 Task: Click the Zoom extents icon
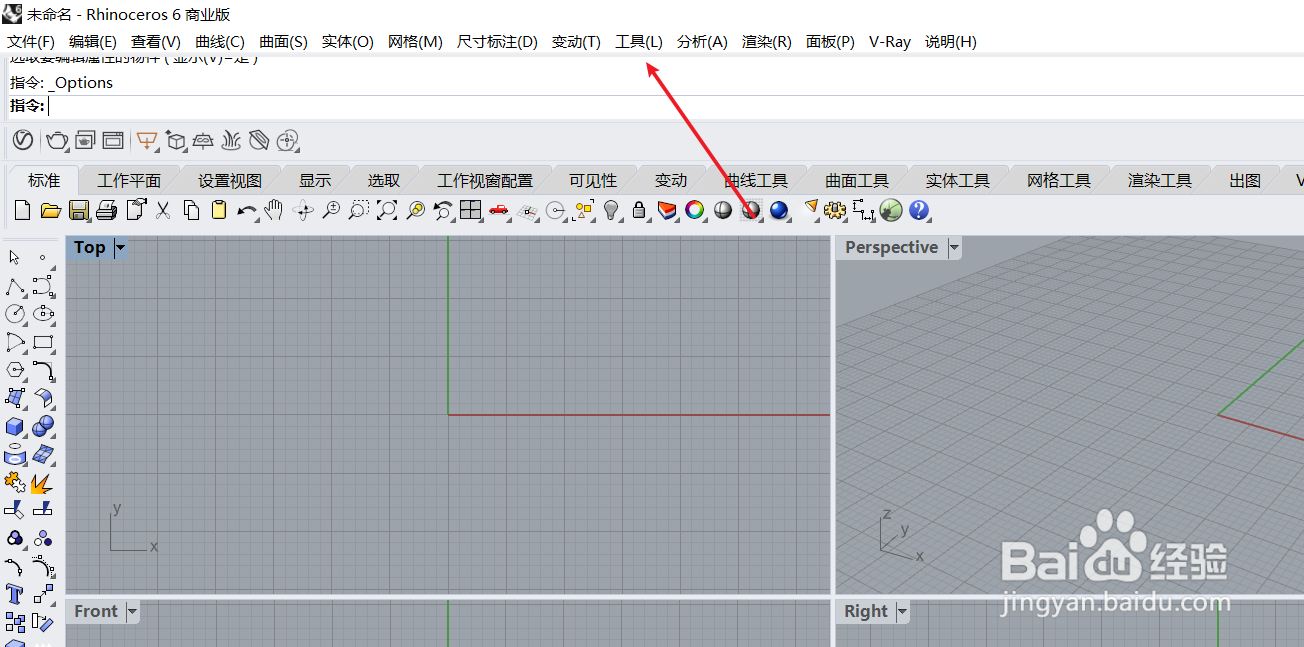386,210
